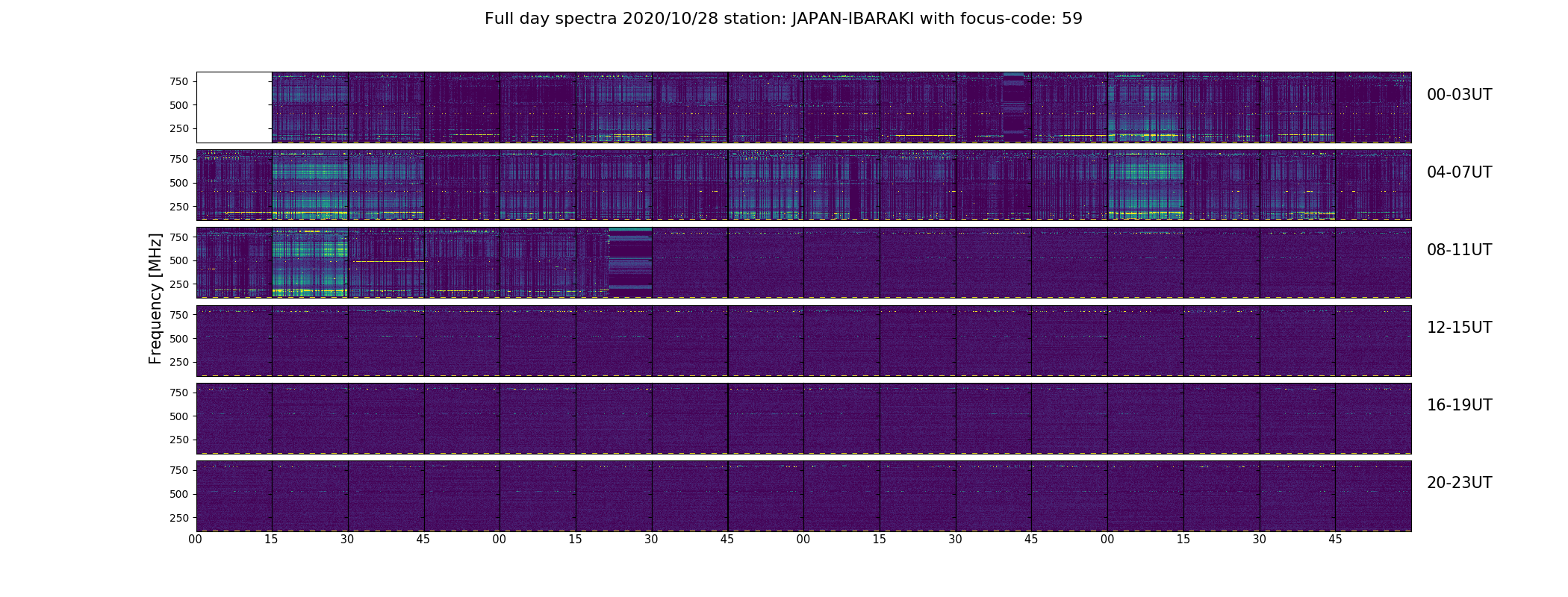
Task: Click the 250 tick of the 16-19UT row
Action: [179, 440]
